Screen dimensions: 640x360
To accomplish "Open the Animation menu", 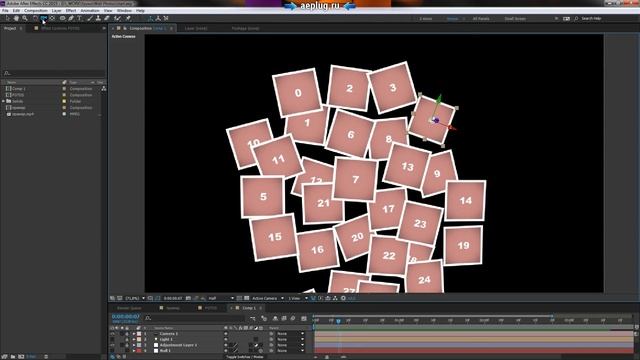I will tap(90, 11).
